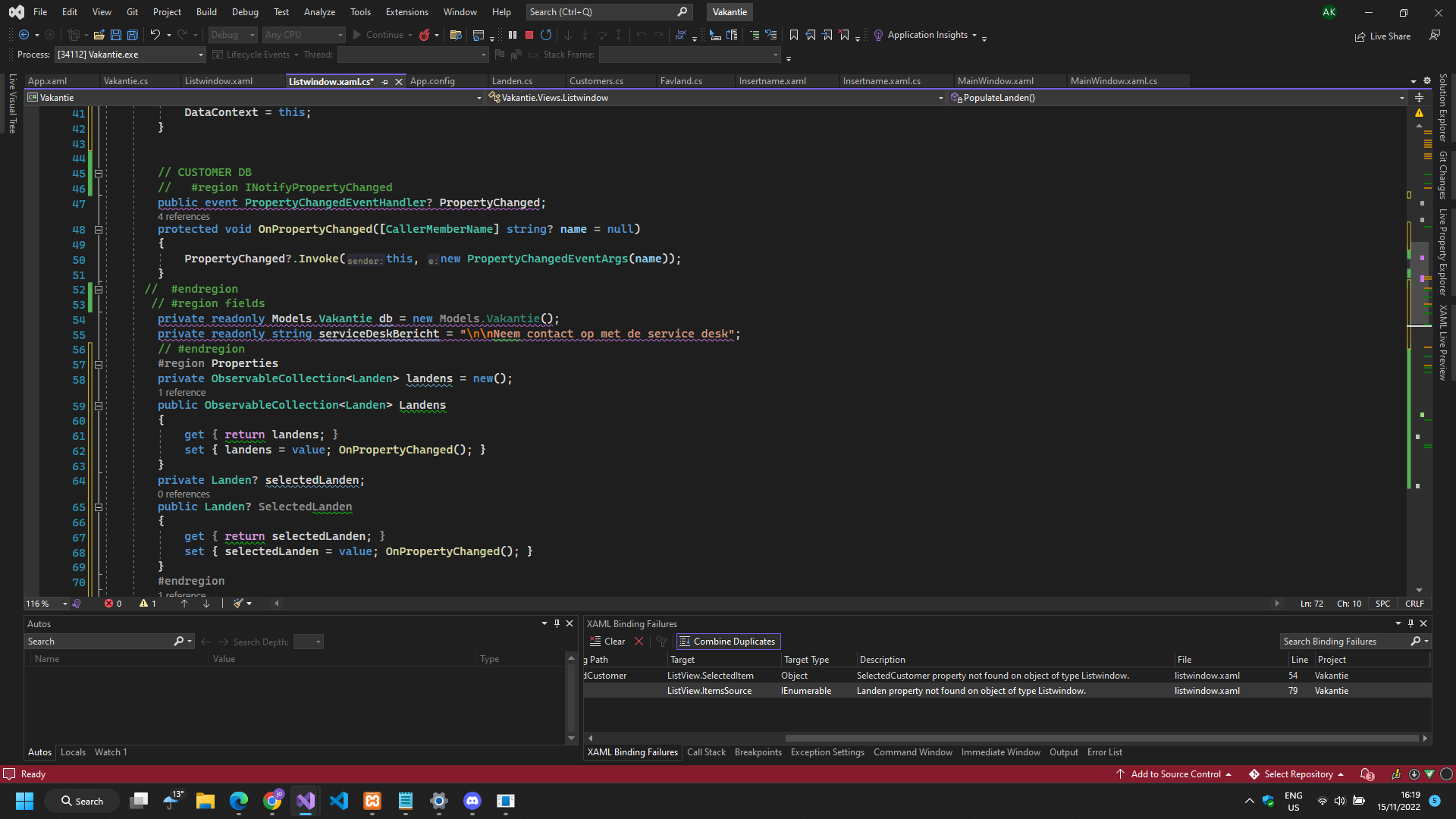Collapse the code region at line 45

99,174
